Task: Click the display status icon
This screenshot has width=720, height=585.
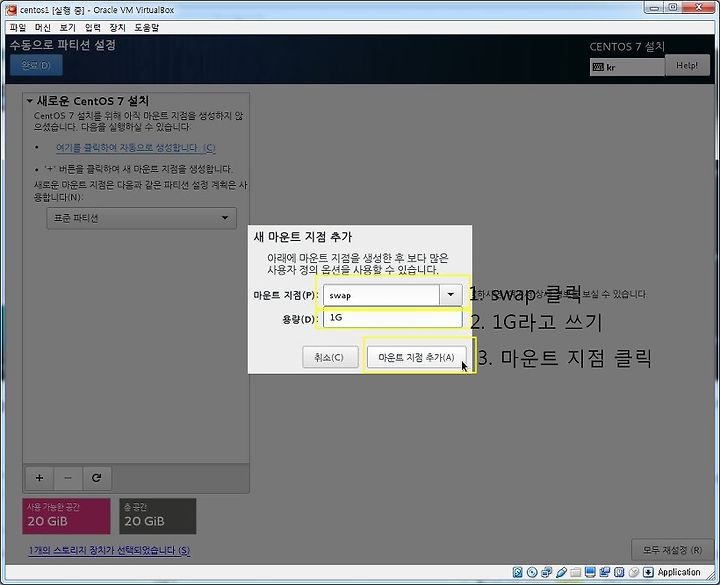Action: click(x=590, y=572)
